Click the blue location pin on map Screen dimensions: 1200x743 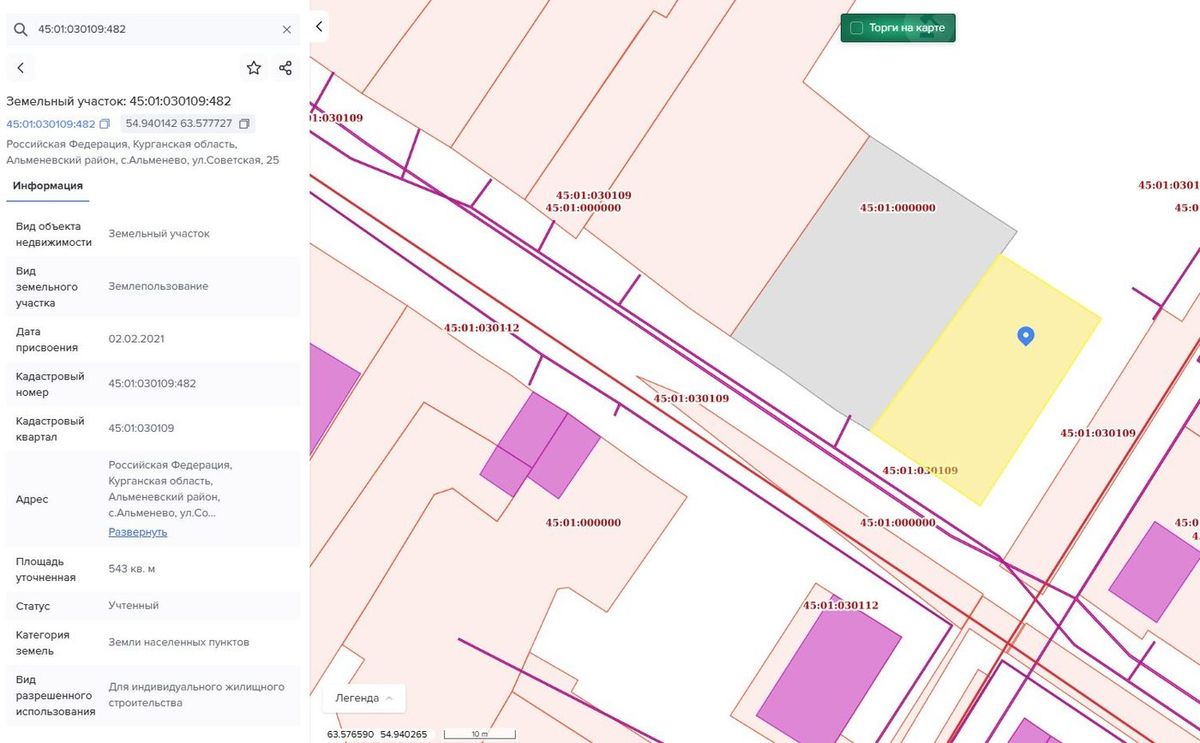click(1025, 336)
